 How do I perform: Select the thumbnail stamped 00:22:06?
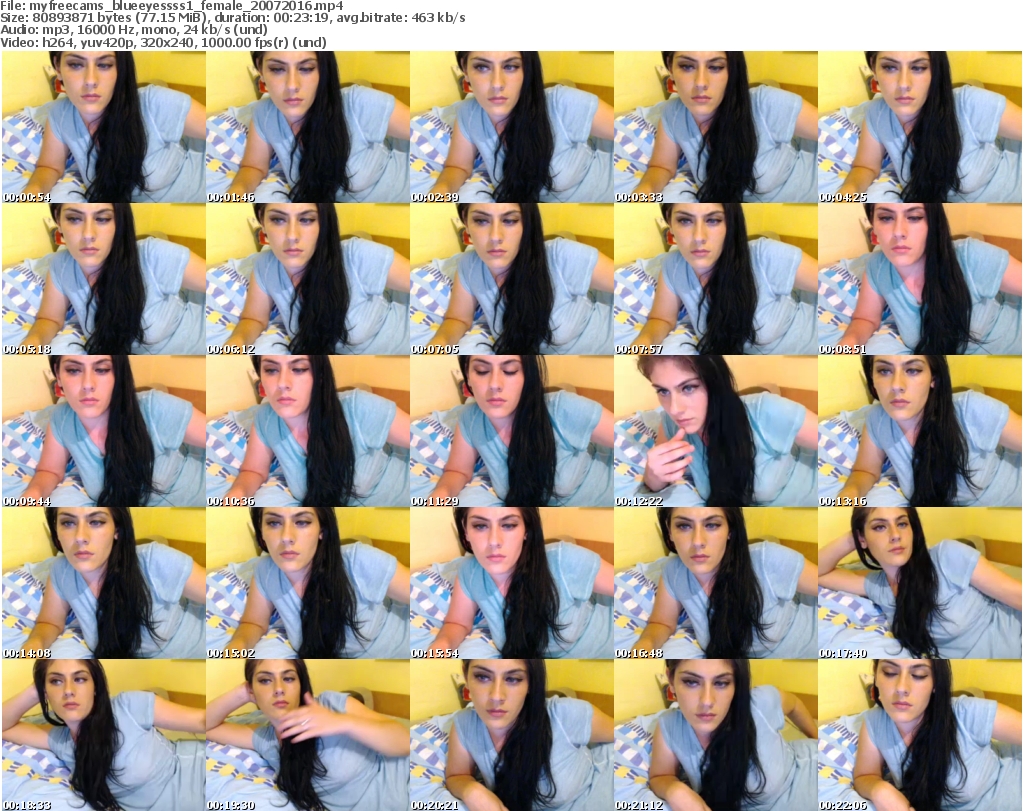click(920, 735)
